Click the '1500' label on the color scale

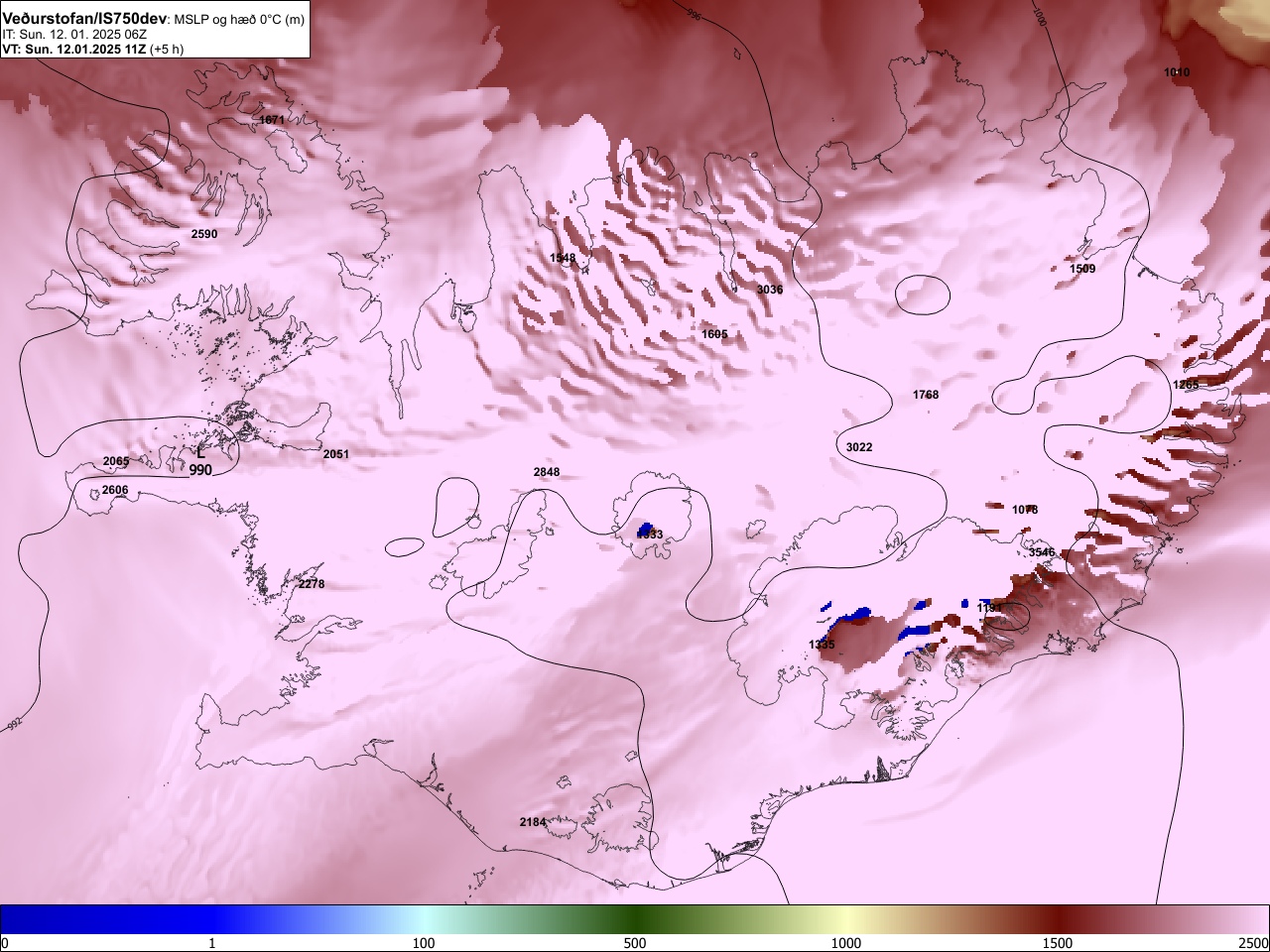[x=1058, y=942]
